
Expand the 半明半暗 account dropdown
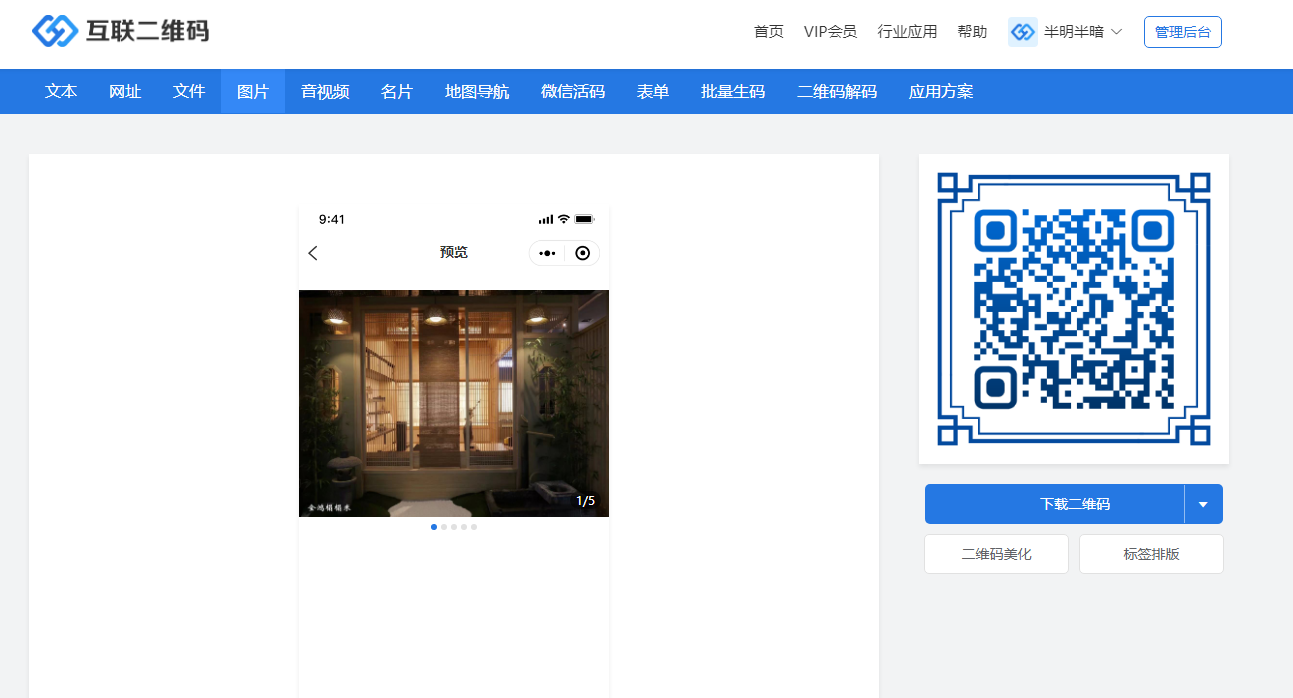tap(1116, 32)
